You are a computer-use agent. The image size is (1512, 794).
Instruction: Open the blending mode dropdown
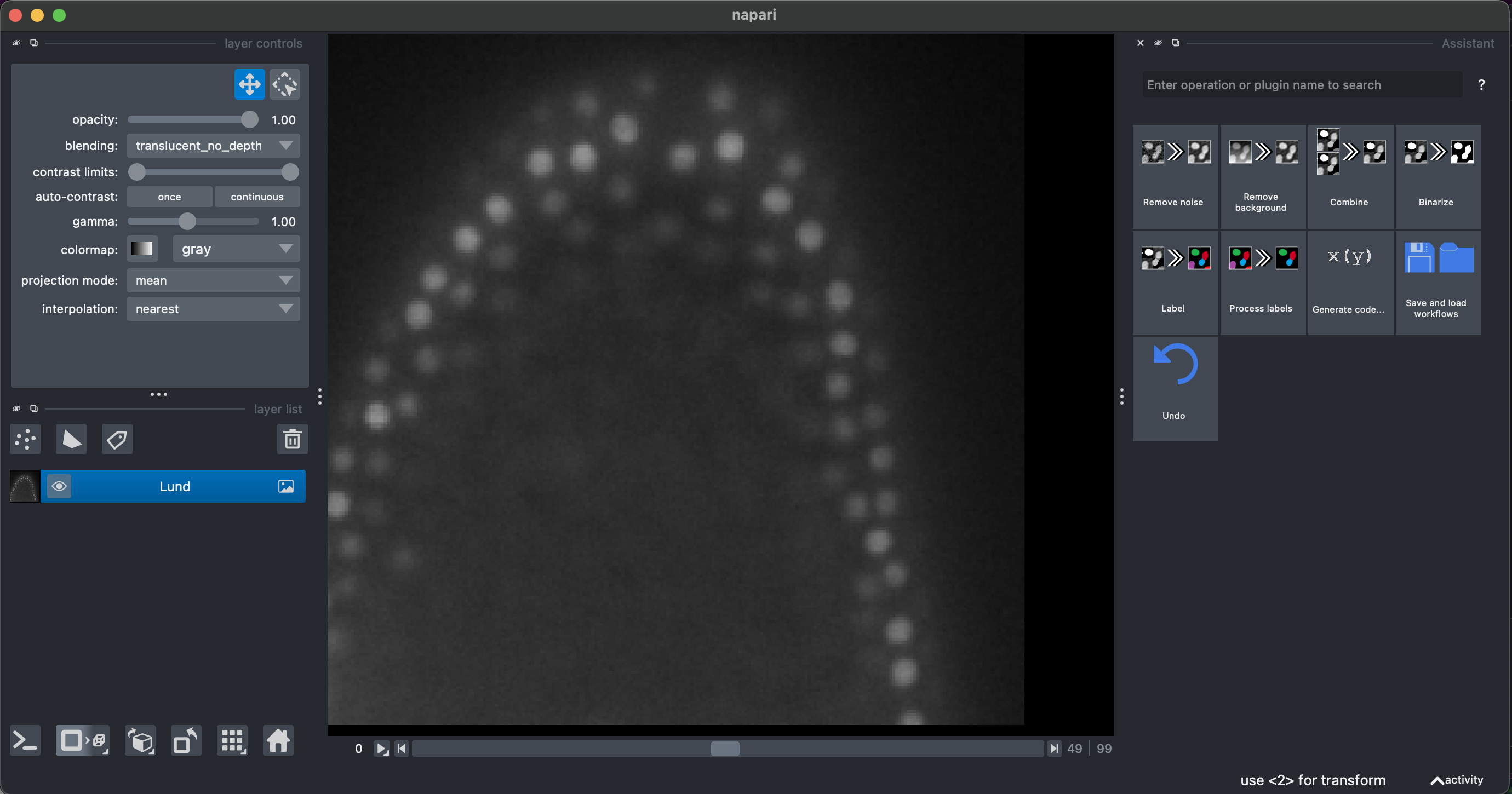pos(213,146)
